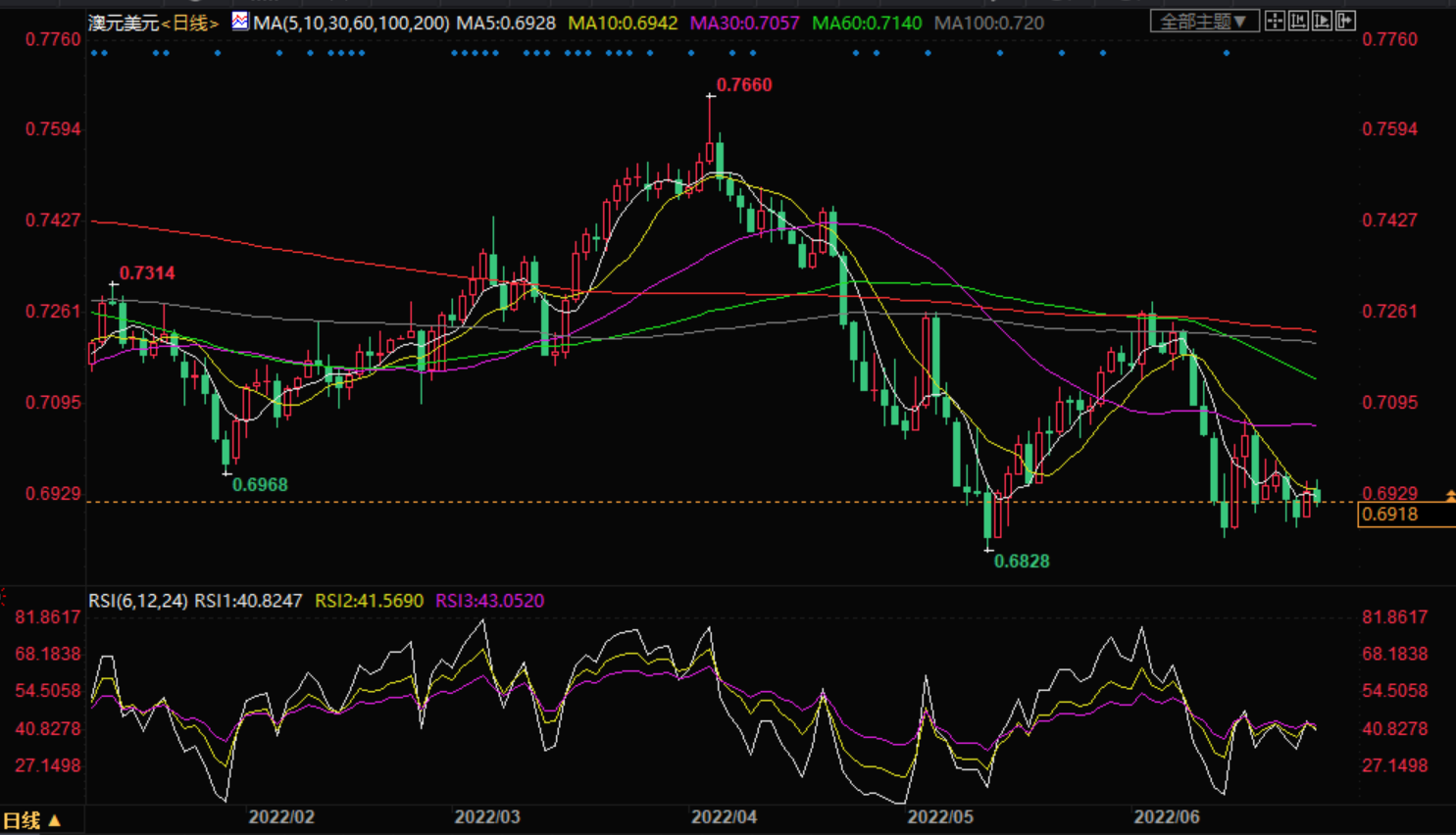This screenshot has width=1456, height=835.
Task: Open the 全部主题 dropdown
Action: 1203,21
